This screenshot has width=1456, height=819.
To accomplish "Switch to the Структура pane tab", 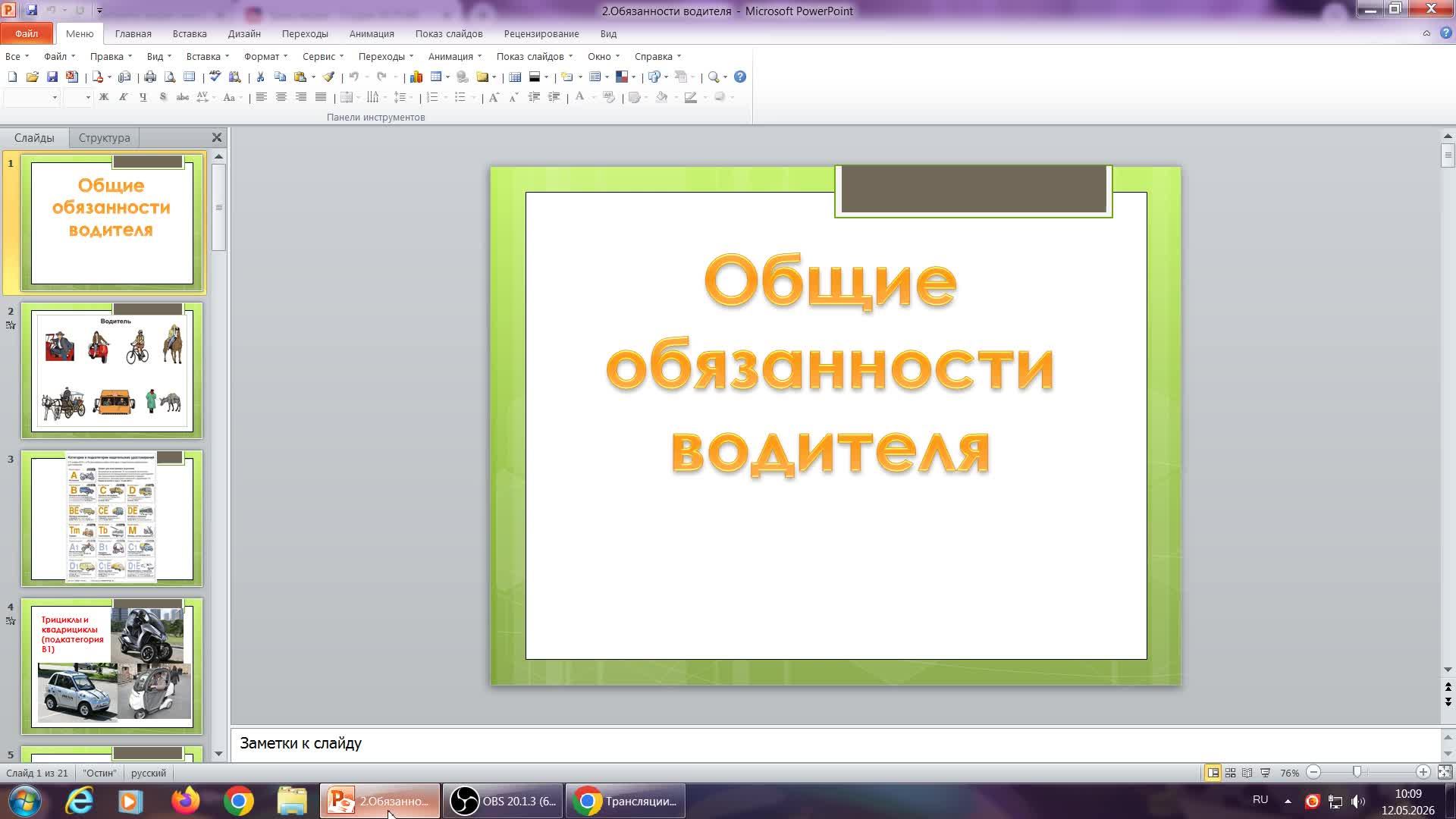I will coord(104,138).
